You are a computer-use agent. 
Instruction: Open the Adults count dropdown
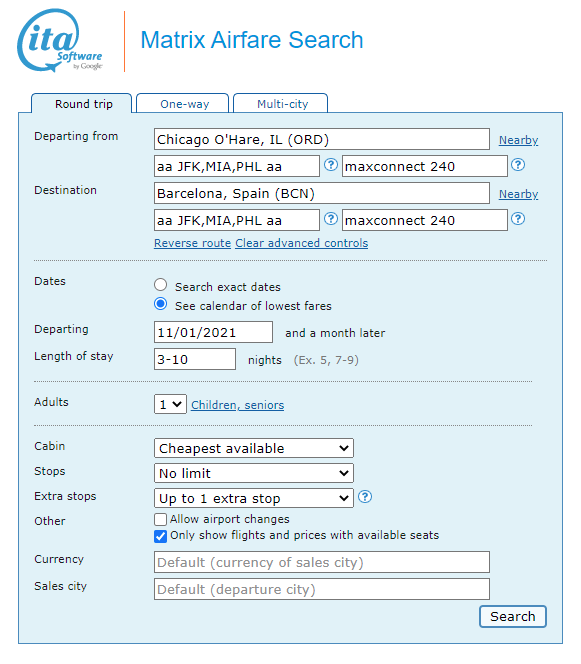170,404
